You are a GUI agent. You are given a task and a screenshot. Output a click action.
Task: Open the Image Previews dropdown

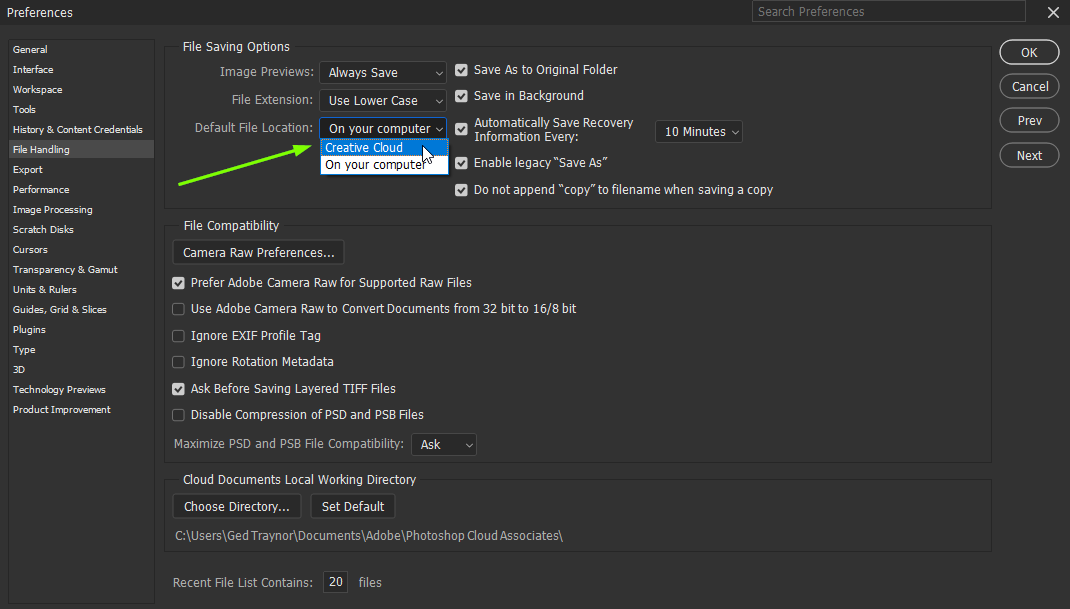point(383,71)
